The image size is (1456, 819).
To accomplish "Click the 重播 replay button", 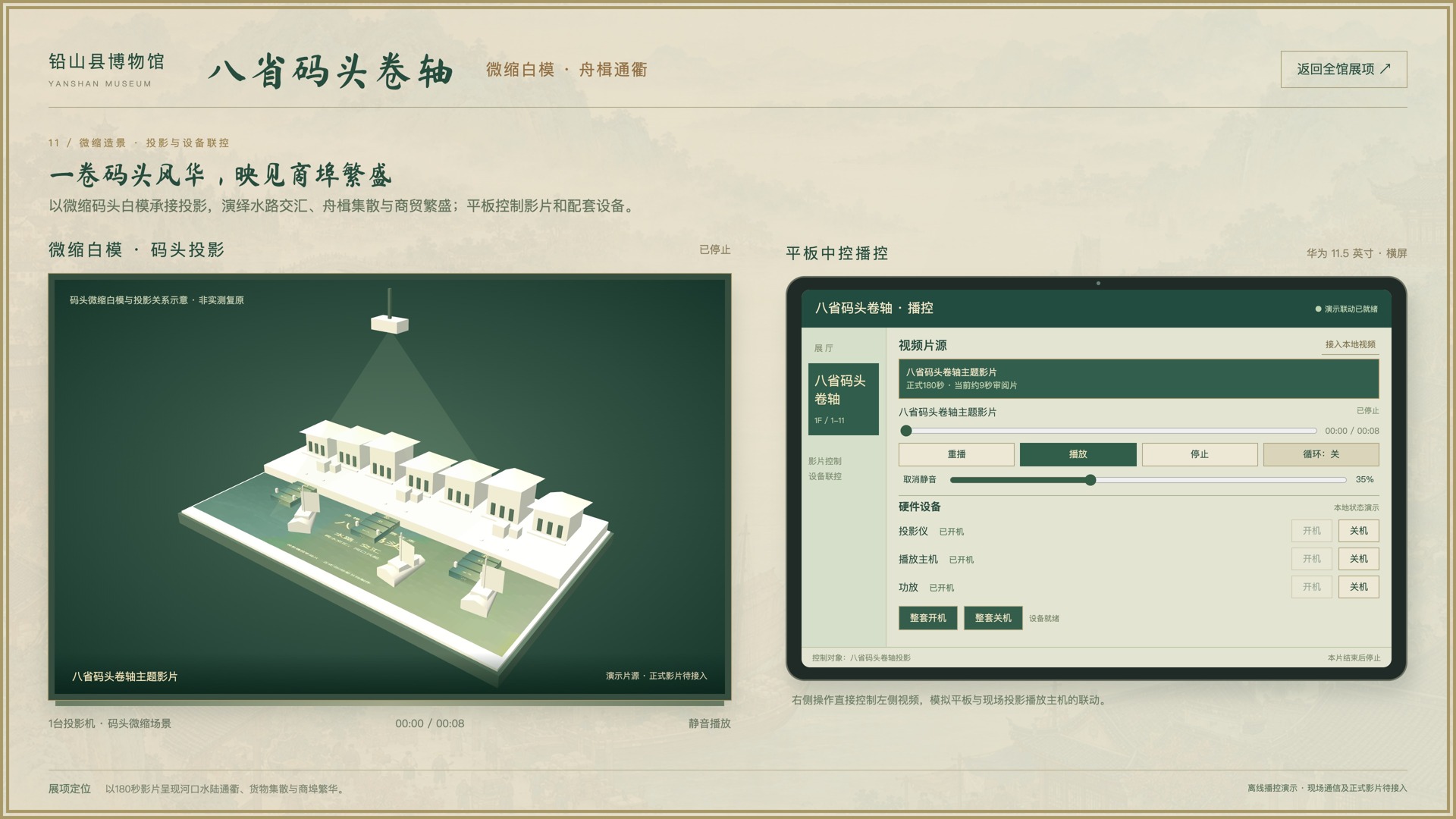I will coord(956,454).
